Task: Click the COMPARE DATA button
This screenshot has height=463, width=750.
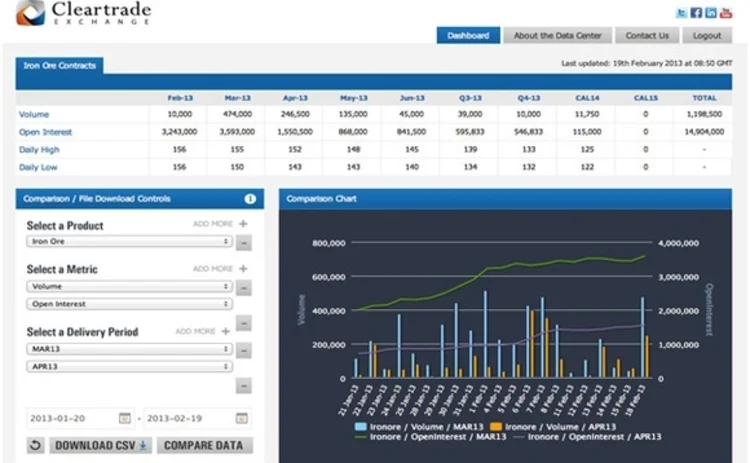Action: (x=204, y=445)
